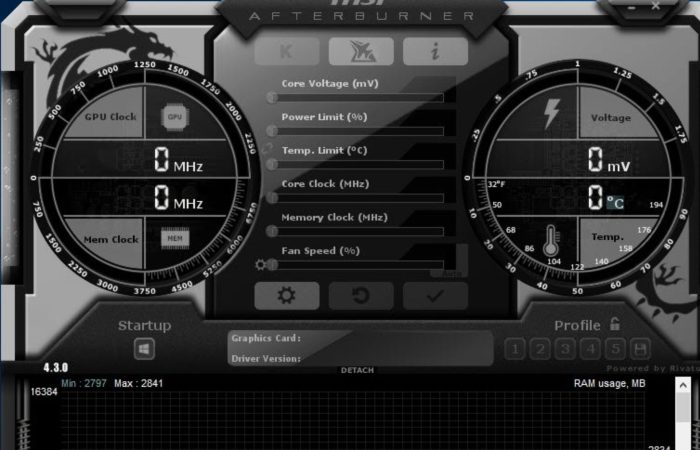Click the Voltage gauge label
Screen dimensions: 700x450
point(611,118)
